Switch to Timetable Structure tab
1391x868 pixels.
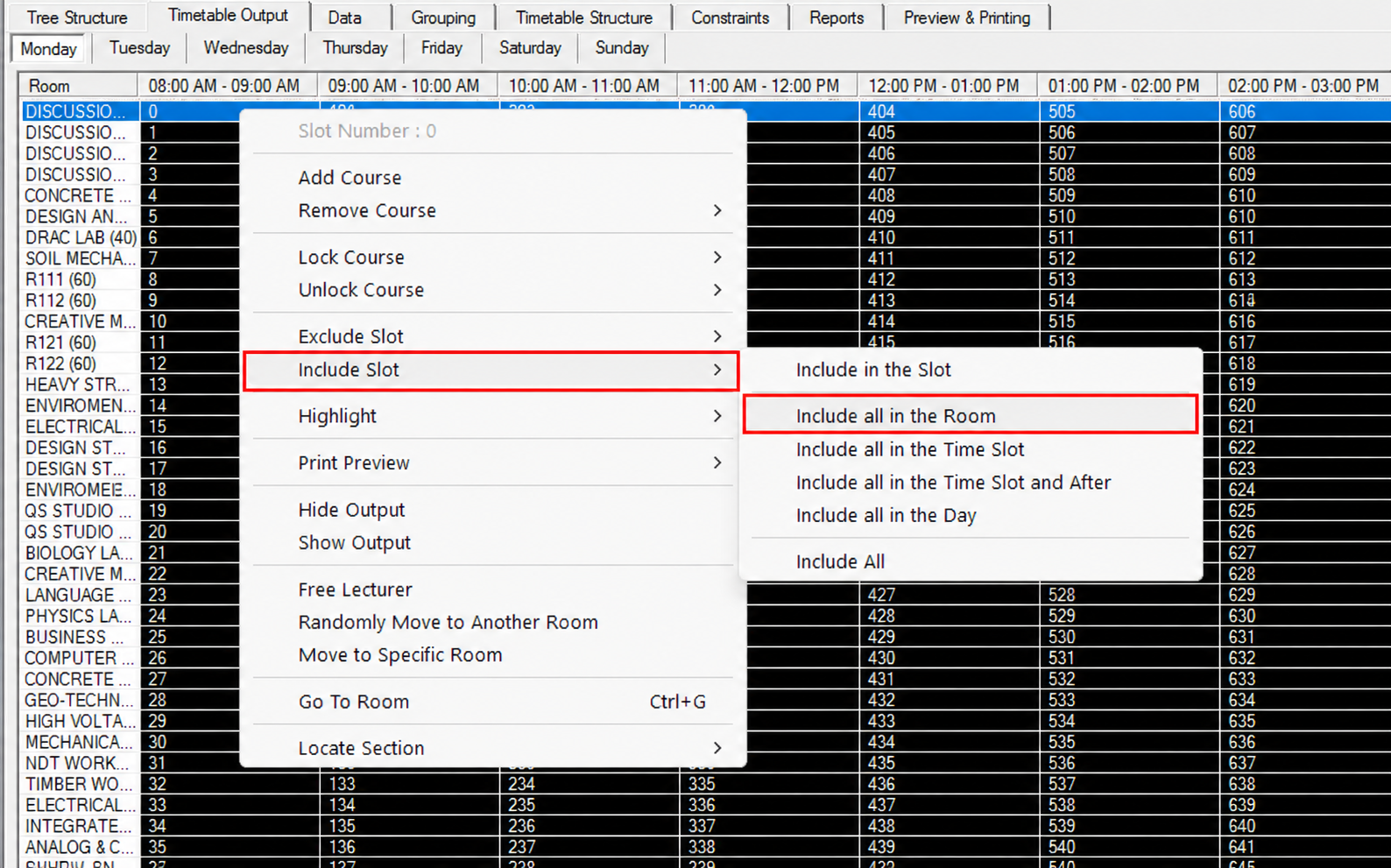pyautogui.click(x=584, y=18)
